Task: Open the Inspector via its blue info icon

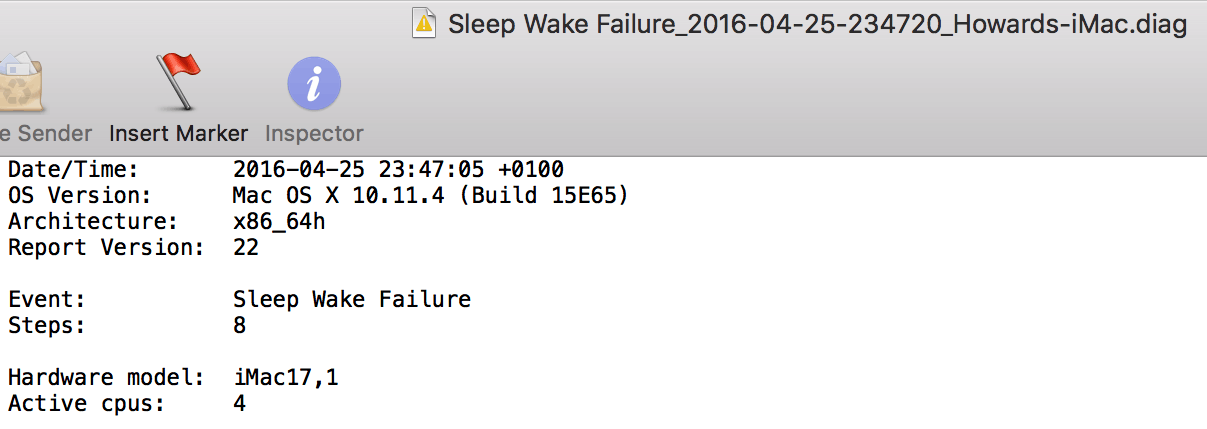Action: click(x=314, y=84)
